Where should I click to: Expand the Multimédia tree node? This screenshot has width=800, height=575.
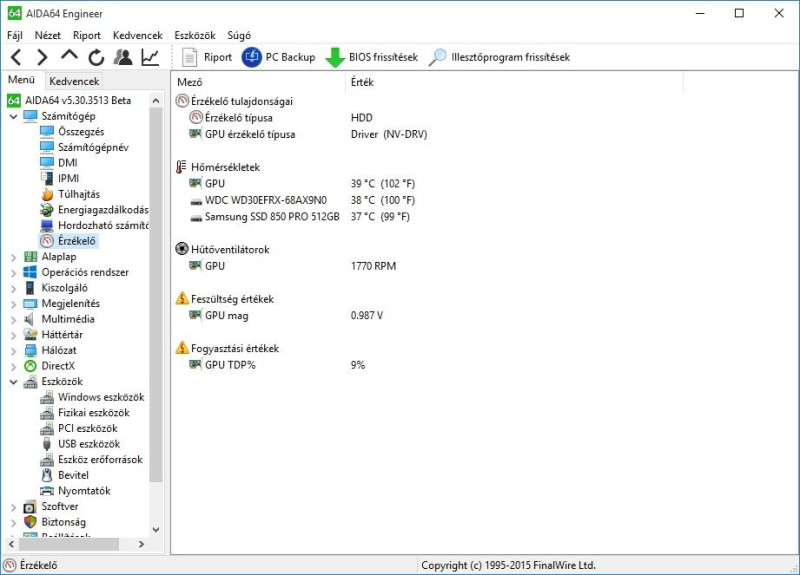[x=14, y=320]
